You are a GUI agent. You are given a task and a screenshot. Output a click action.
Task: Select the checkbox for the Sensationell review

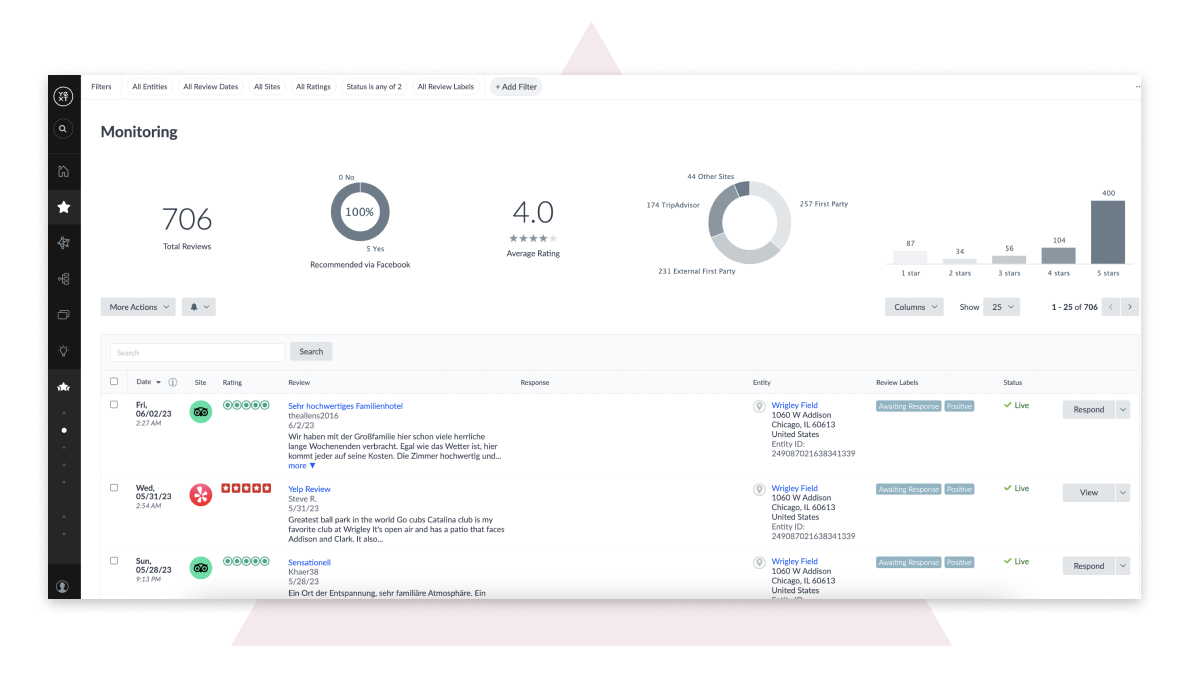point(113,561)
